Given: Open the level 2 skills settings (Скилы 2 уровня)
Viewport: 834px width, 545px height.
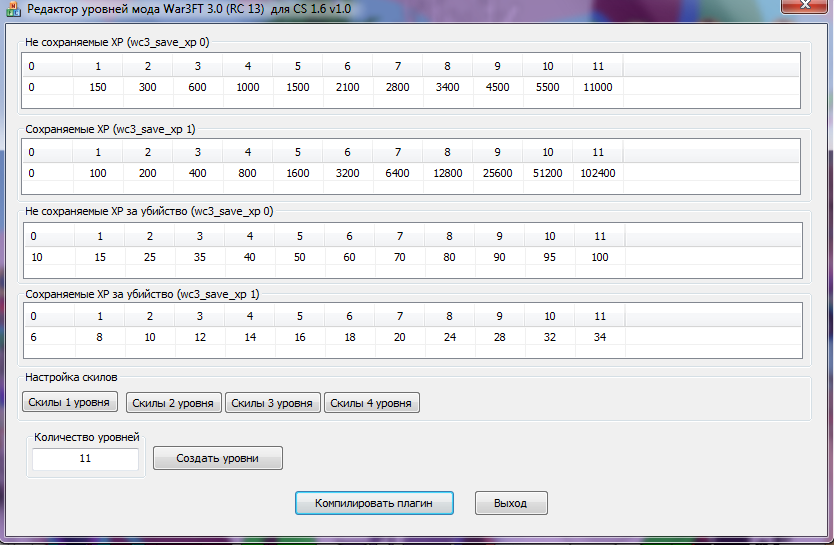Looking at the screenshot, I should (x=173, y=403).
